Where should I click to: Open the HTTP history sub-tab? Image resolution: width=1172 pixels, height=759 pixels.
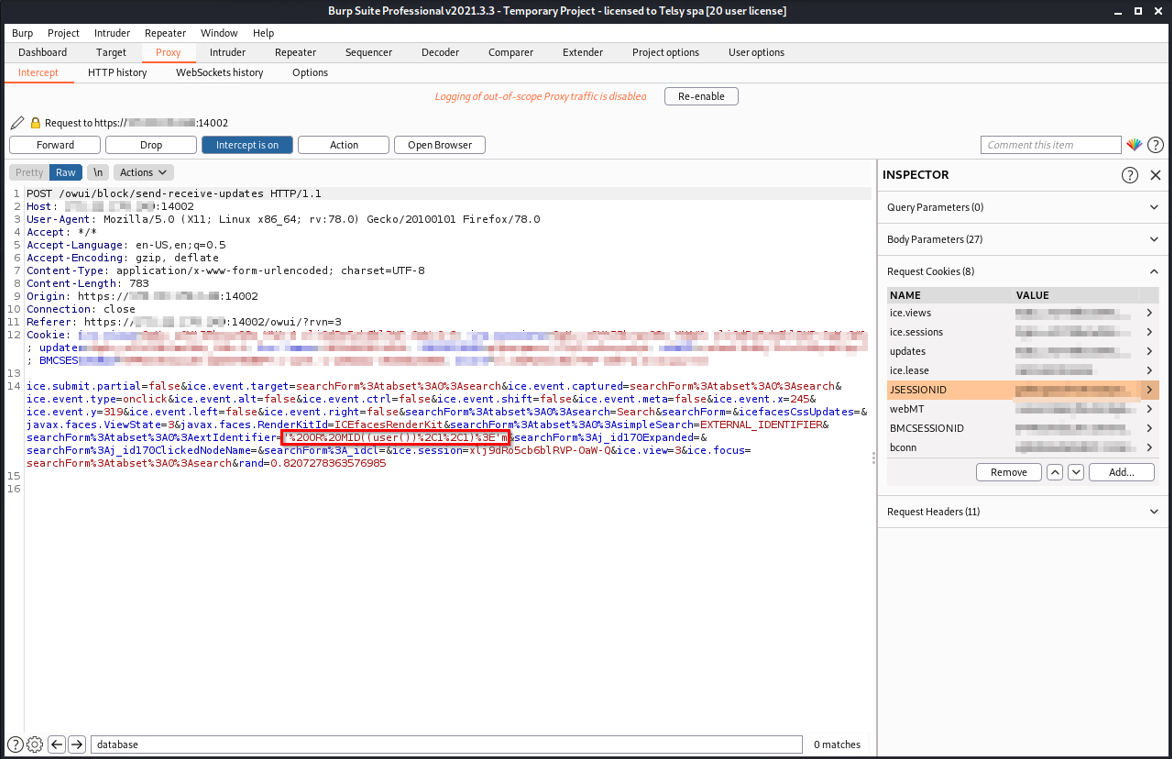[117, 73]
